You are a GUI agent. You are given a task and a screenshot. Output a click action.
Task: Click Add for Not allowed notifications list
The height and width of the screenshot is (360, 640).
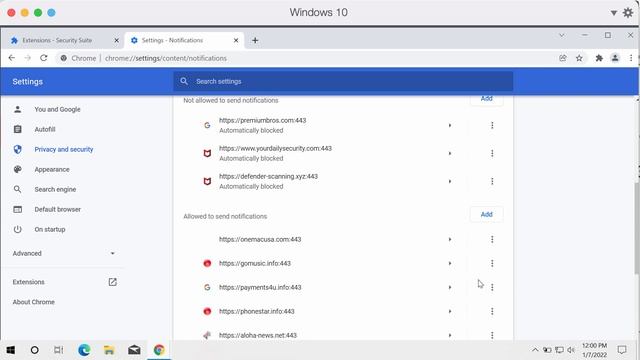[486, 100]
